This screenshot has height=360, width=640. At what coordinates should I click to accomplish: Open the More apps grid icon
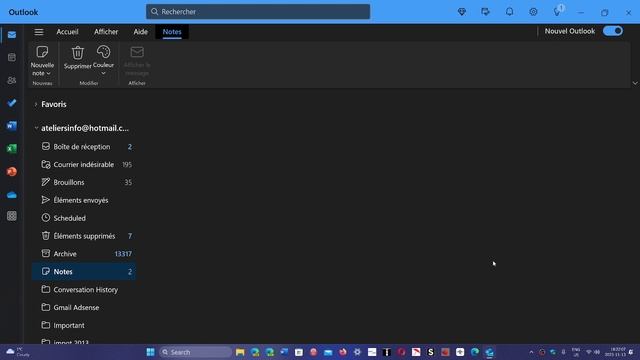tap(12, 216)
